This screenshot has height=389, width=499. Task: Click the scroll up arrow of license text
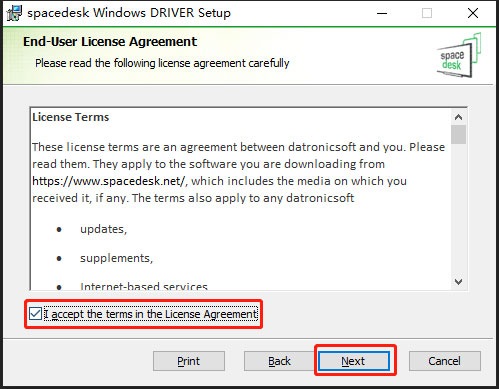point(458,117)
